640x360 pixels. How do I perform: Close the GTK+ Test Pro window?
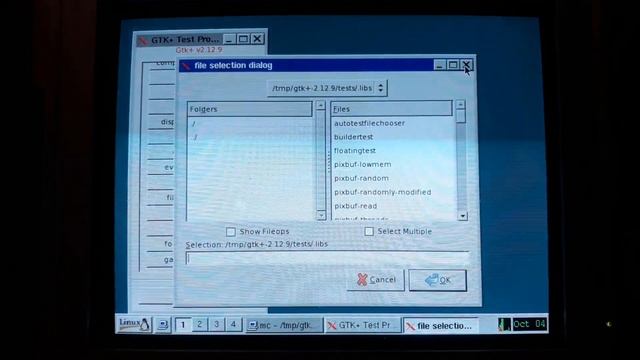pos(257,39)
